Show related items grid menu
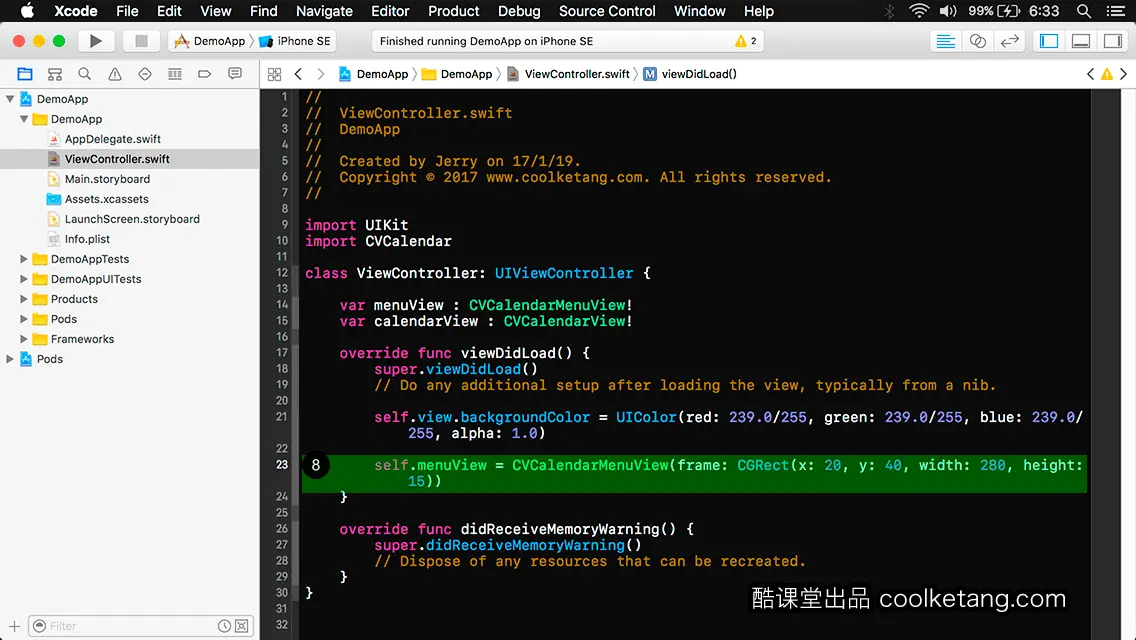Image resolution: width=1136 pixels, height=640 pixels. pyautogui.click(x=275, y=74)
